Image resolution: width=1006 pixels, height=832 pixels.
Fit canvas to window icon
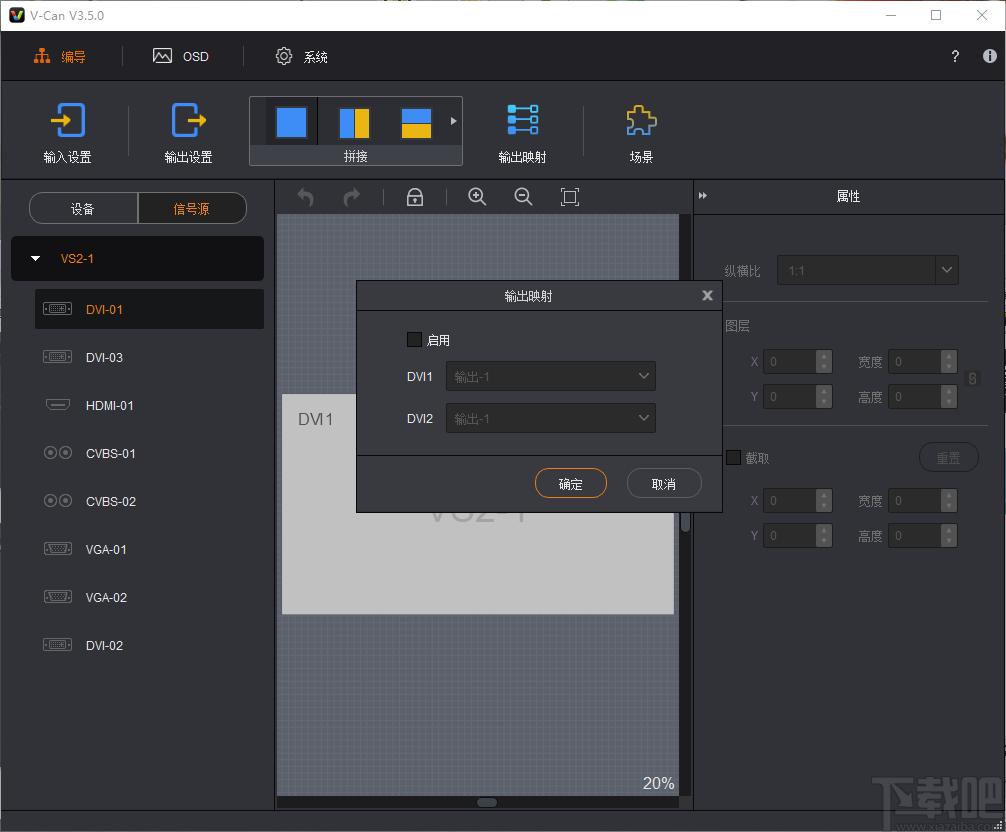pyautogui.click(x=570, y=197)
